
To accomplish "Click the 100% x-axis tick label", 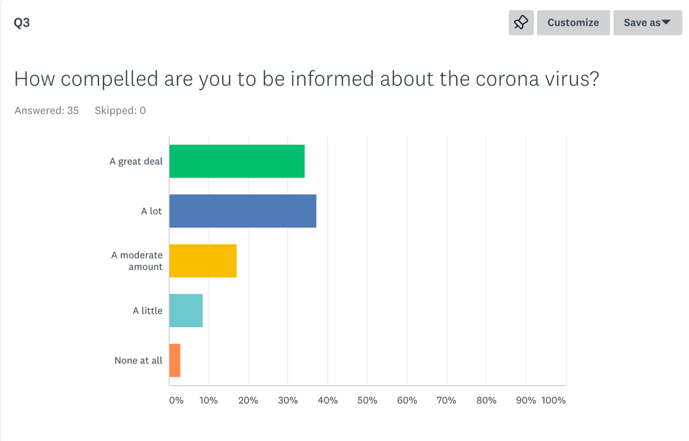I will pos(553,400).
